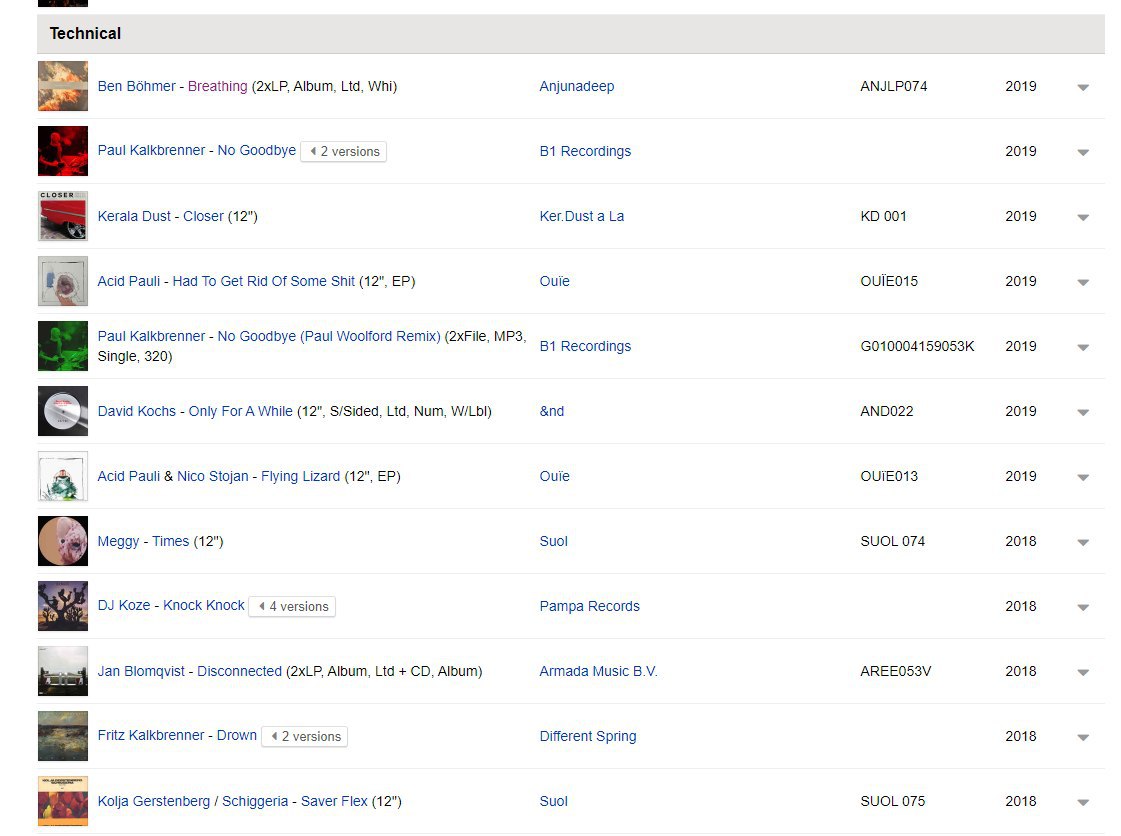This screenshot has width=1121, height=836.
Task: Open Fritz Kalkbrenner Drown cover thumbnail
Action: [x=63, y=737]
